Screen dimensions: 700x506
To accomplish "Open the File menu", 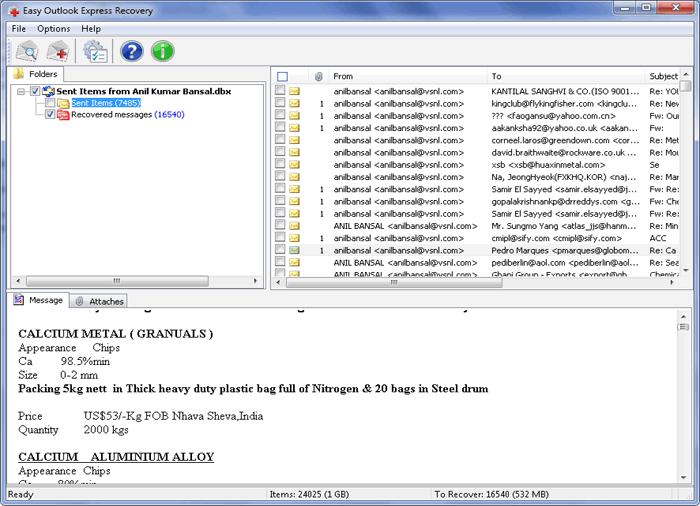I will click(x=18, y=29).
